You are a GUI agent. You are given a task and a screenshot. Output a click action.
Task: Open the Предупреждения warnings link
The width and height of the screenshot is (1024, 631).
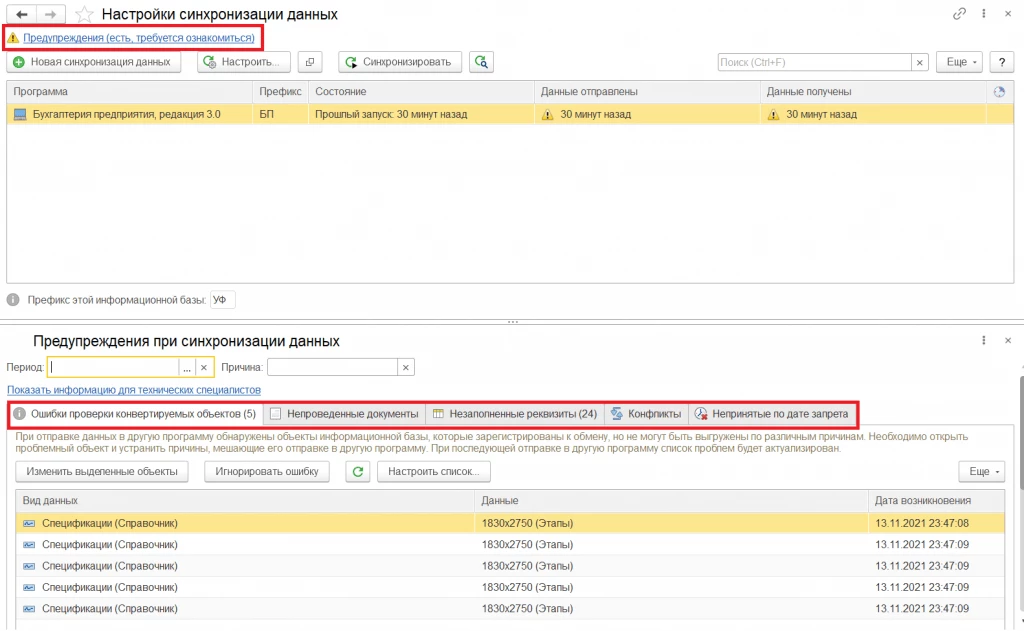[139, 38]
